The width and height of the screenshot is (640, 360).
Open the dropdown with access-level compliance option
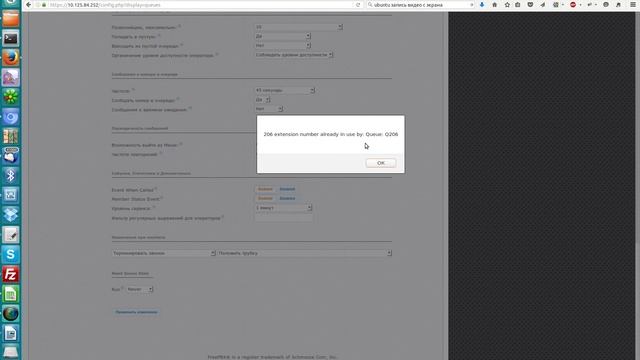(x=294, y=55)
